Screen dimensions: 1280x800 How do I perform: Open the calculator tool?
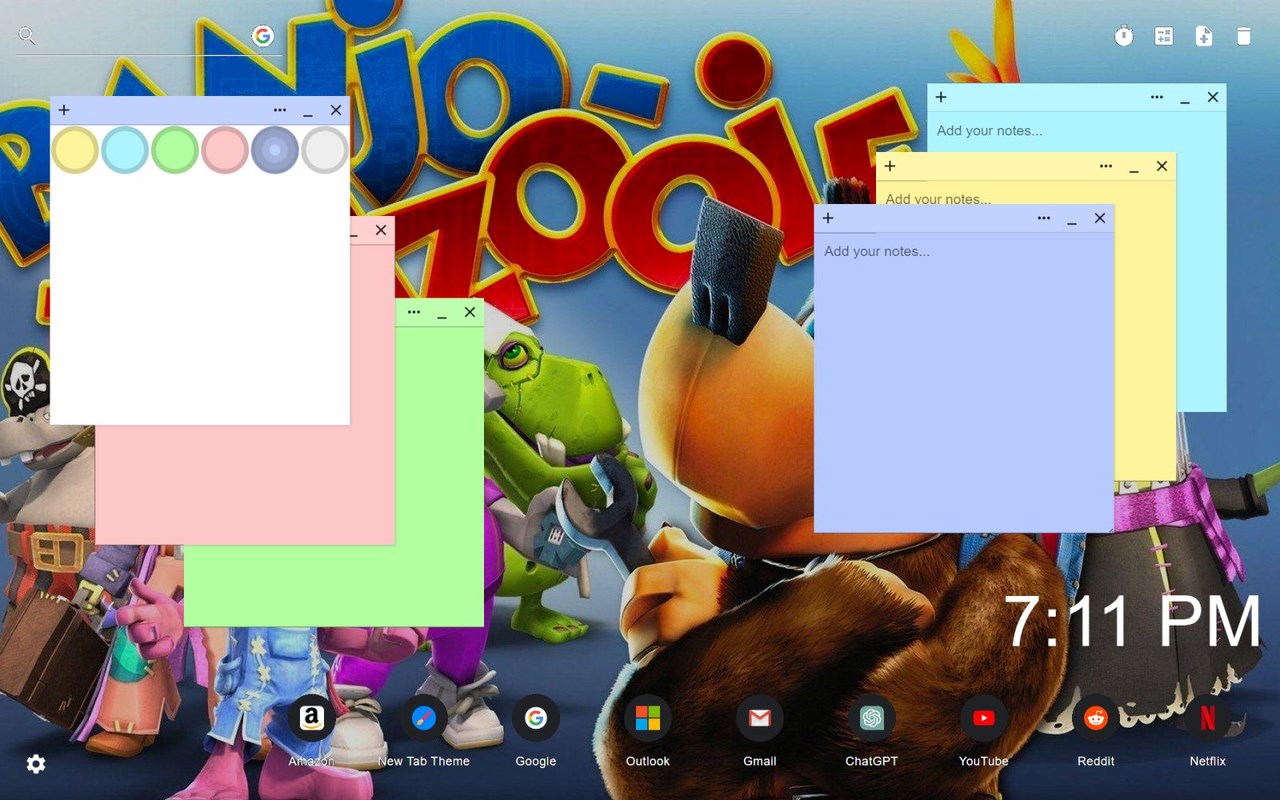tap(1164, 37)
